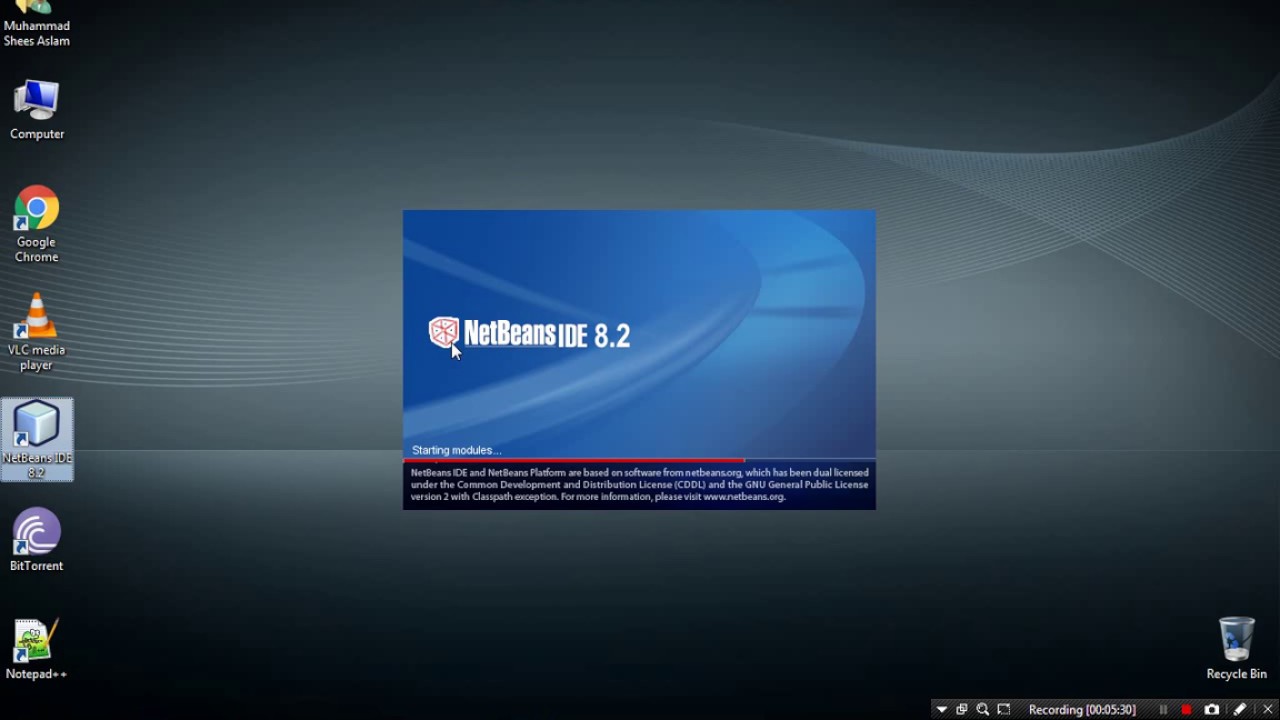Select the Notepad++ desktop shortcut
This screenshot has width=1280, height=720.
click(36, 650)
